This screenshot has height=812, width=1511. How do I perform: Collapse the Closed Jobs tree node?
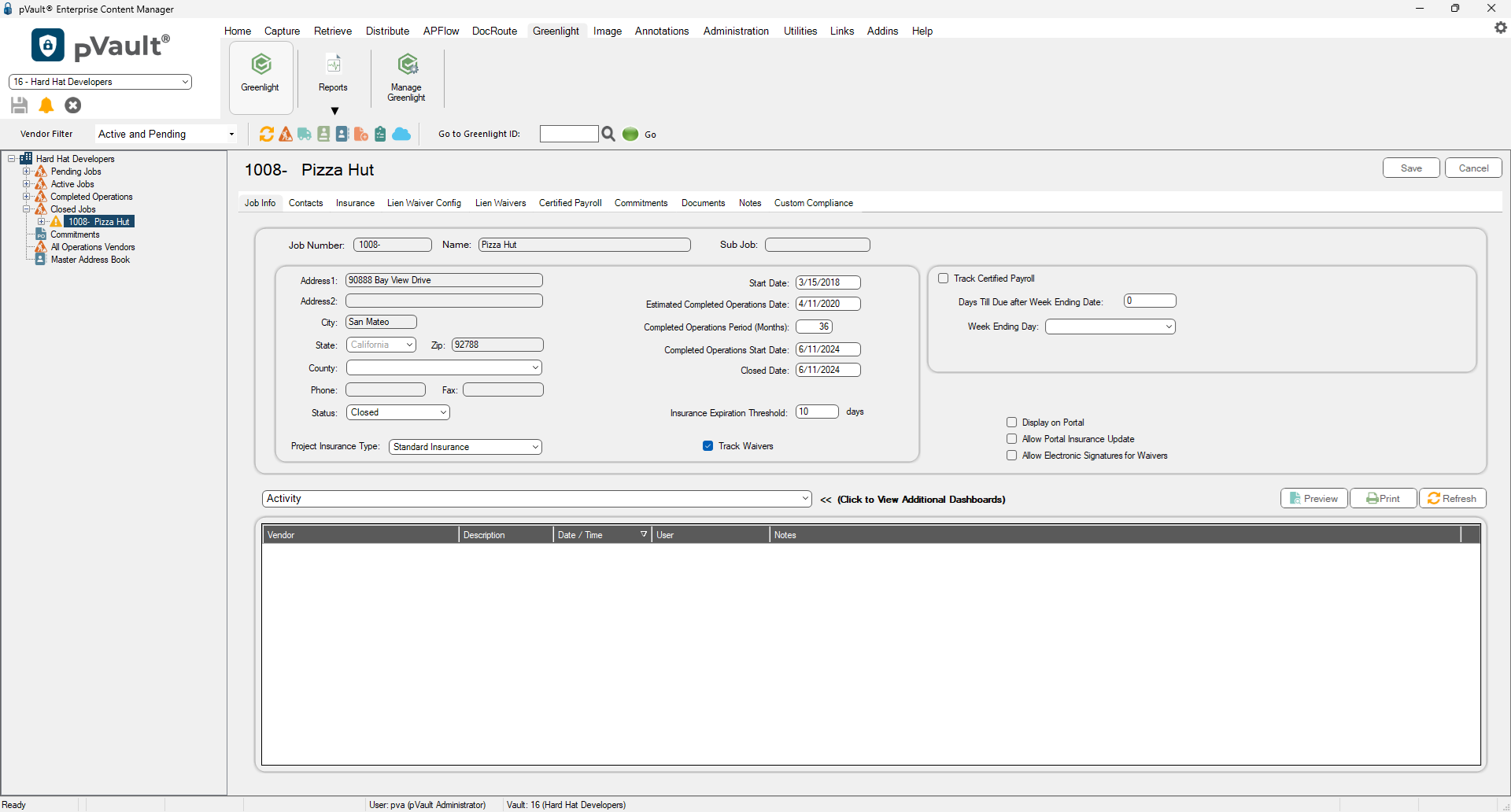pyautogui.click(x=26, y=209)
